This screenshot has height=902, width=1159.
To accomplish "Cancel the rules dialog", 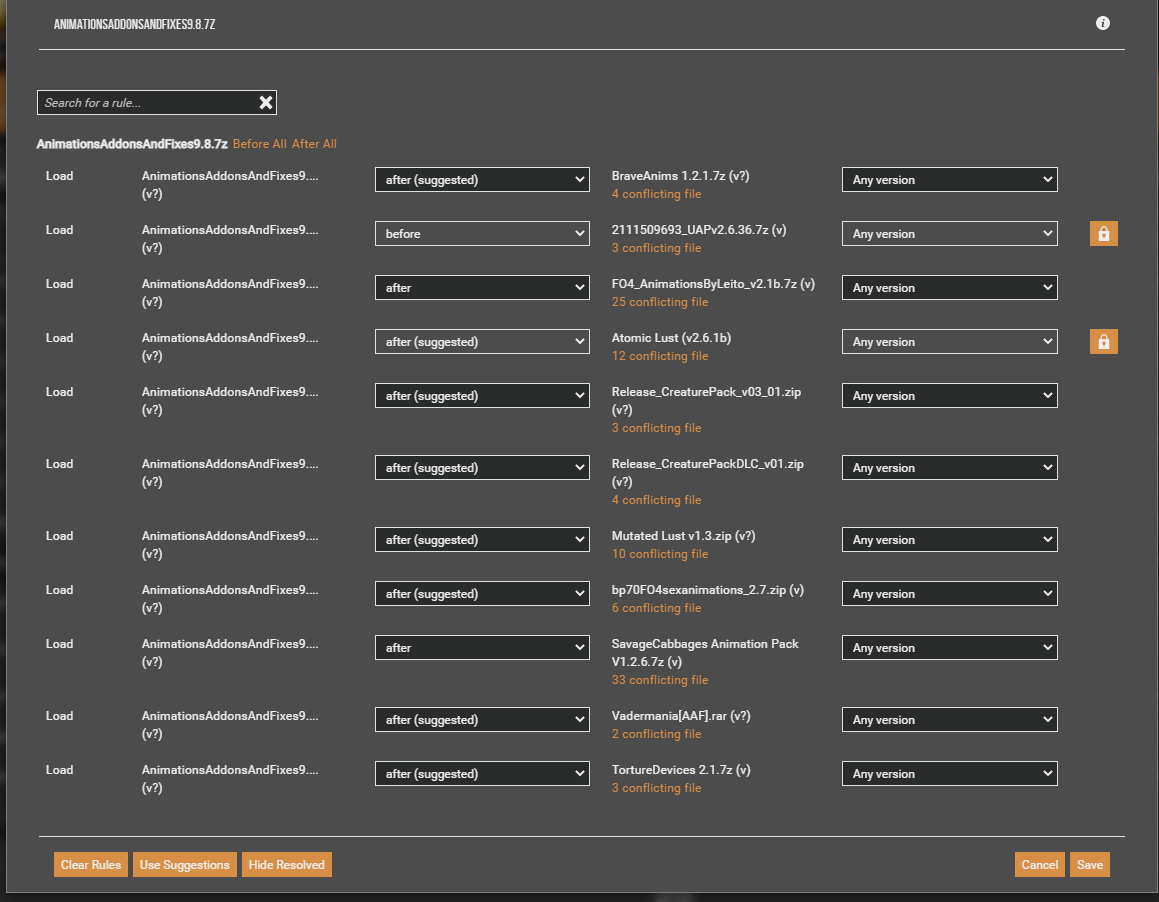I will [1039, 864].
